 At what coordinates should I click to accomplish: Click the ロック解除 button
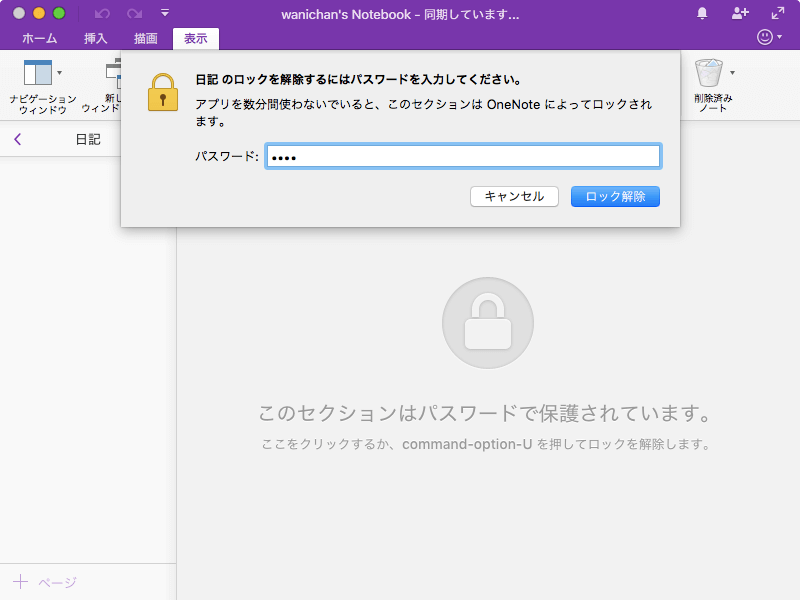[615, 196]
